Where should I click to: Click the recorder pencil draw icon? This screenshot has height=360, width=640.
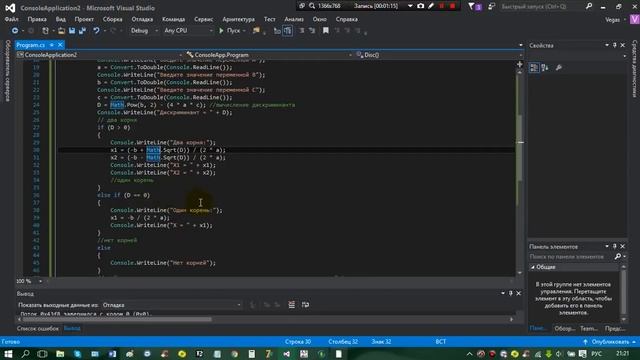(431, 6)
